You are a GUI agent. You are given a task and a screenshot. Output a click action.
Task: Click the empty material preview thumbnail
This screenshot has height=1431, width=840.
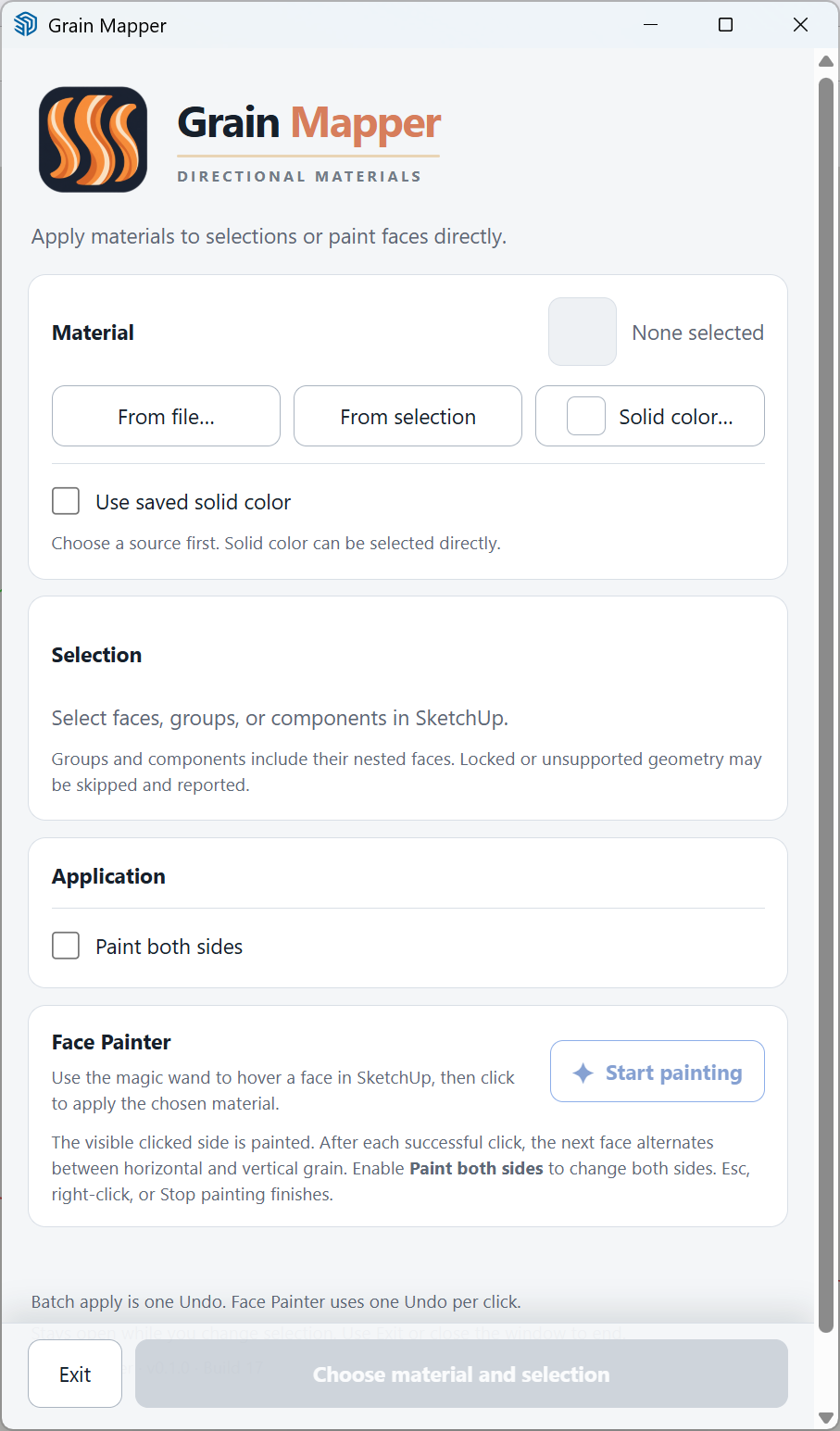tap(583, 332)
